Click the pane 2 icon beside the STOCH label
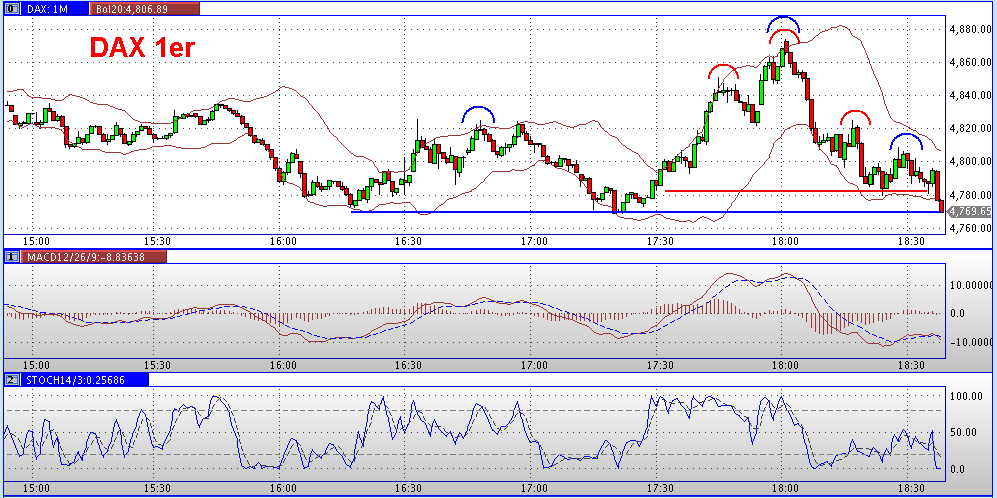997x498 pixels. tap(12, 380)
